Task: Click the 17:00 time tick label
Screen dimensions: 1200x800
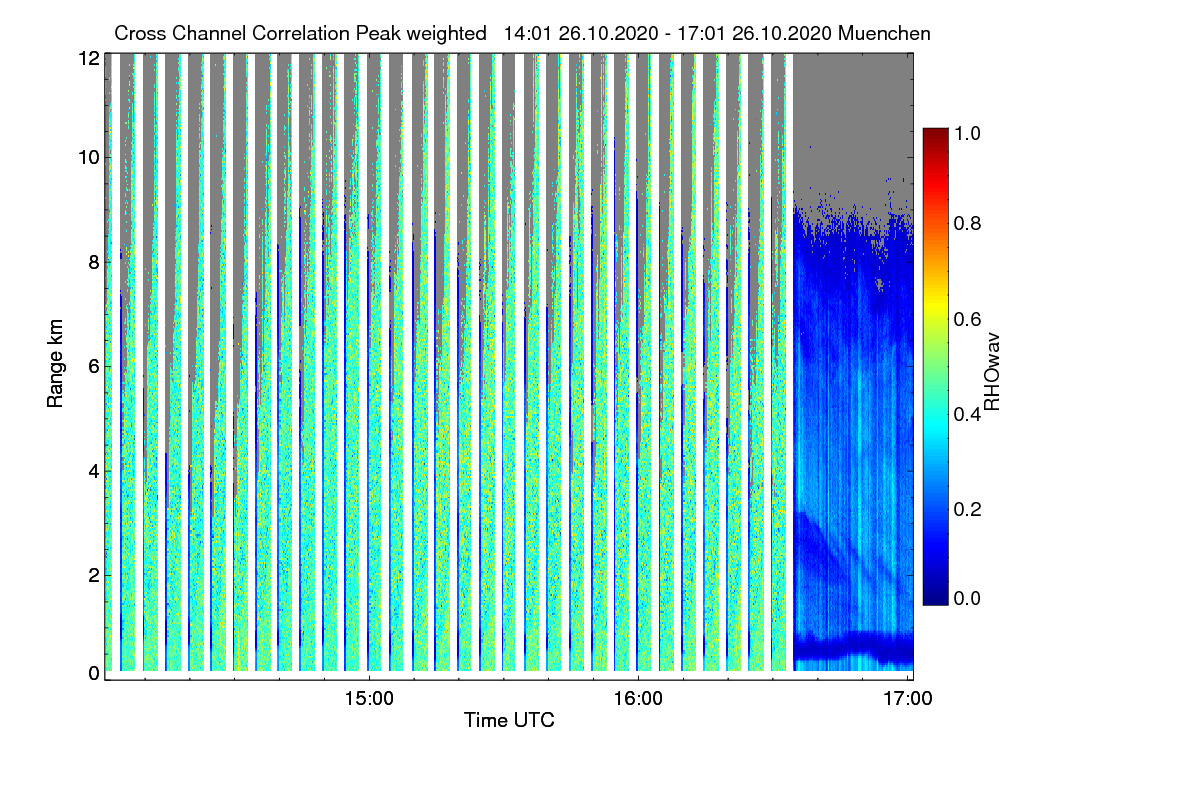Action: 908,699
